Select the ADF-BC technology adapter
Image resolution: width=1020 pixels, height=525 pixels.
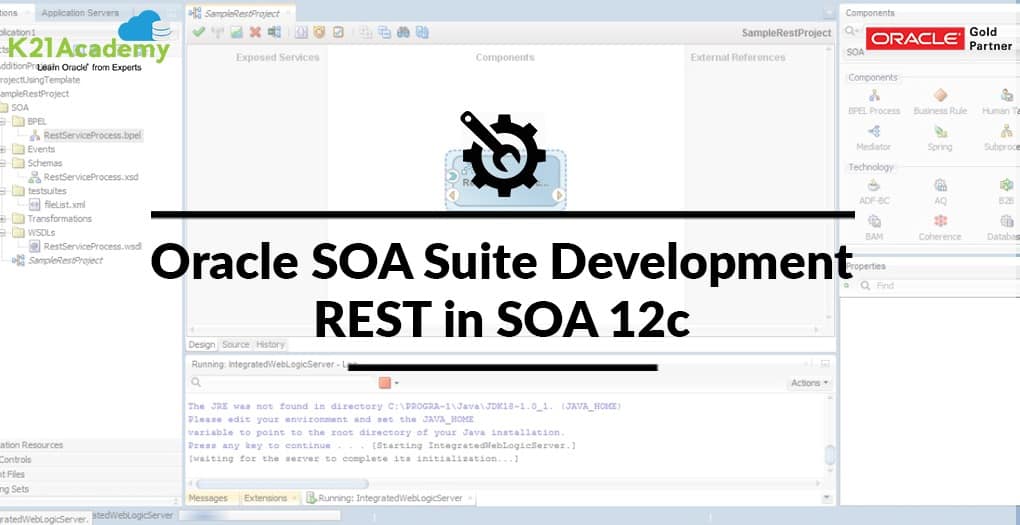click(x=874, y=186)
